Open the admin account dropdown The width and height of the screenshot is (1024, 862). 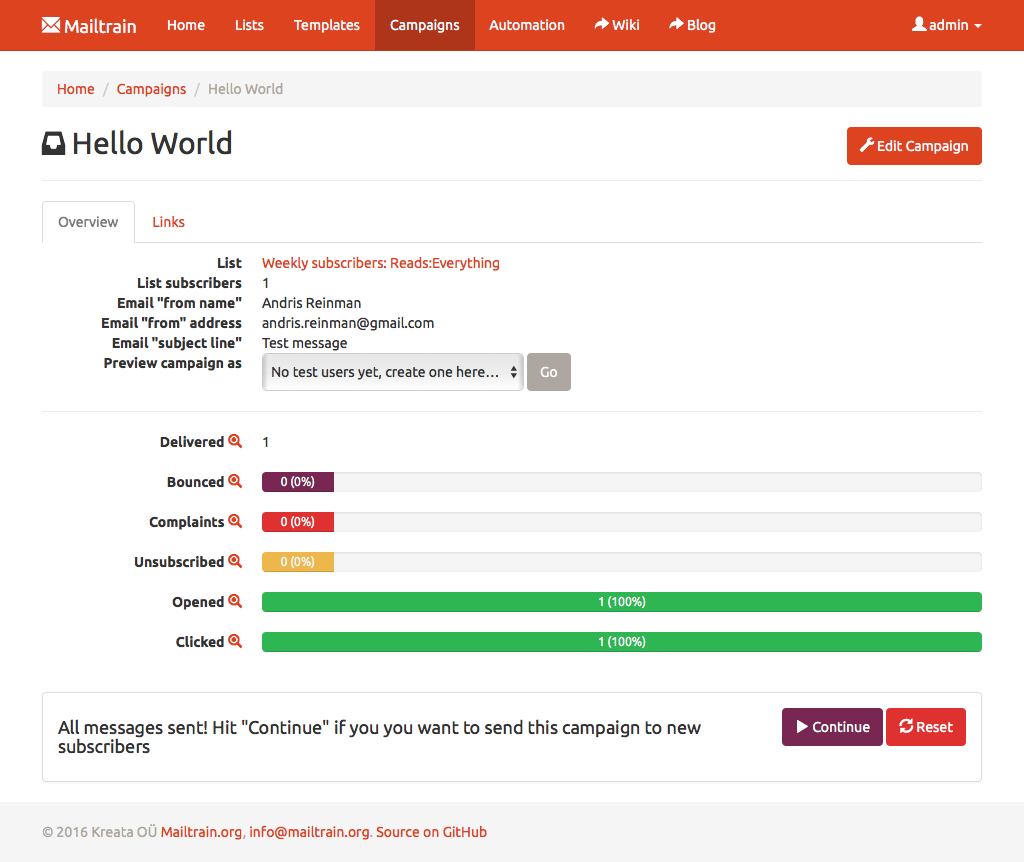click(945, 25)
